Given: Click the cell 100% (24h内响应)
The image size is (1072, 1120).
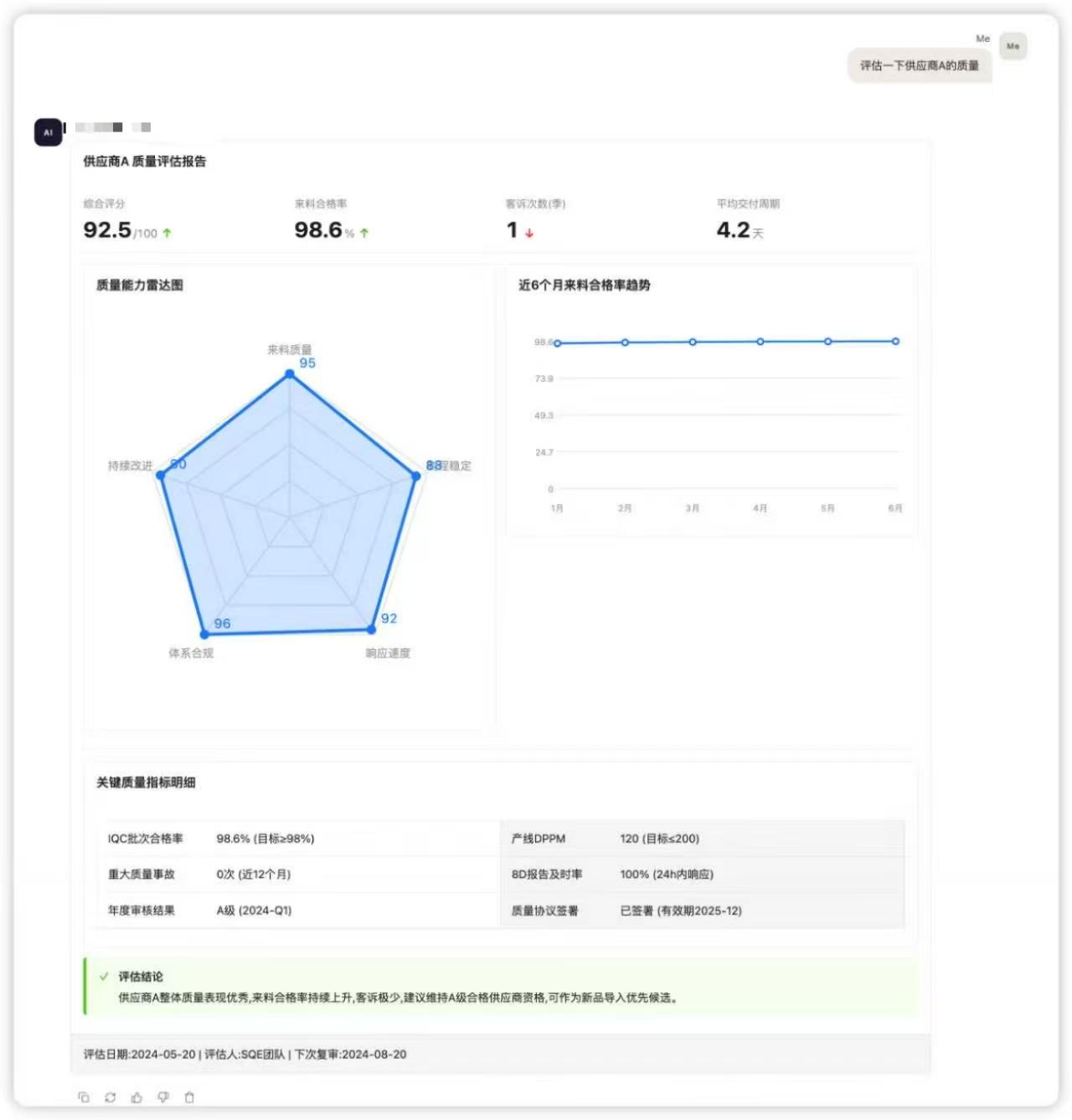Looking at the screenshot, I should pos(667,875).
